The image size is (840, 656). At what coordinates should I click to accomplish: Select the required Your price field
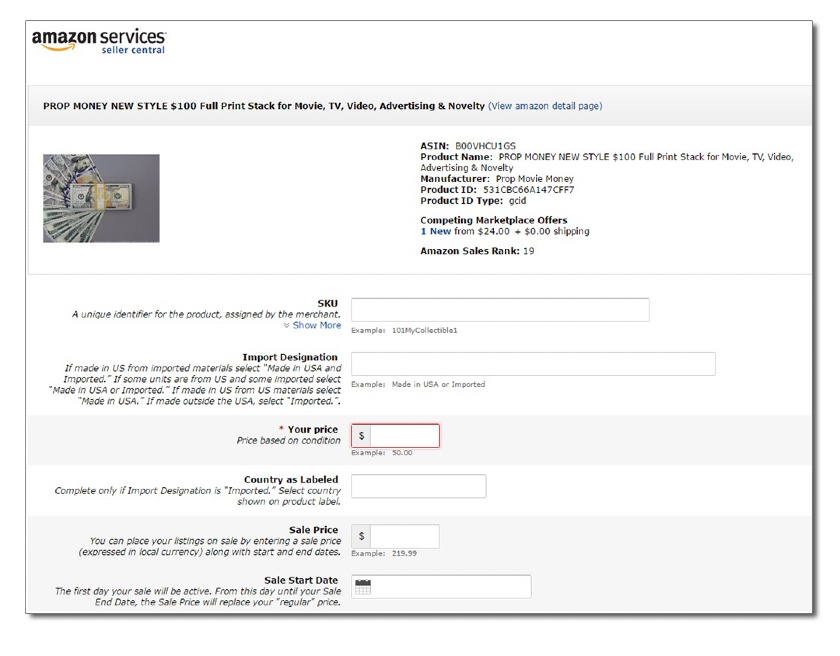click(x=404, y=436)
